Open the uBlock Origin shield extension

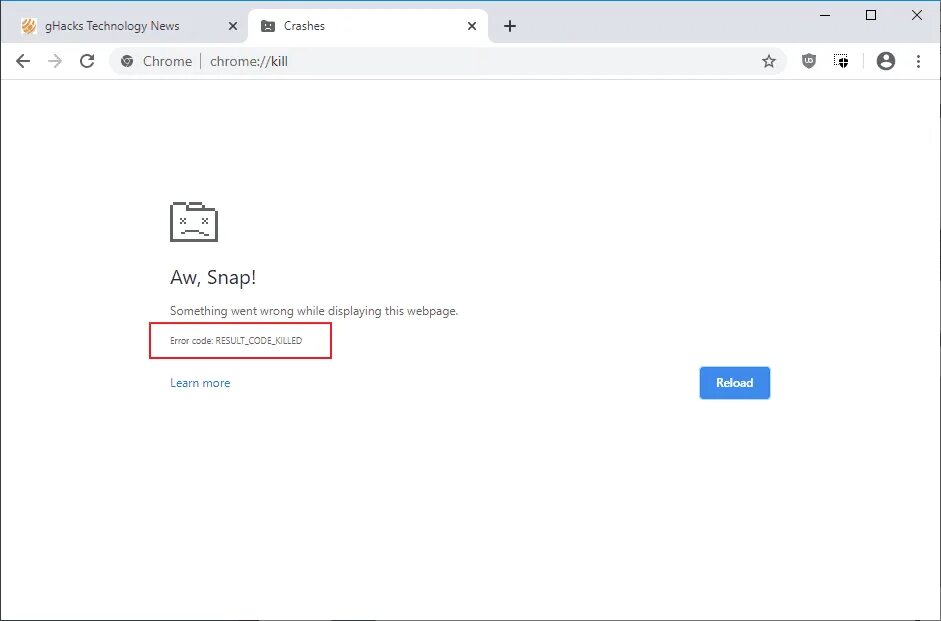coord(809,61)
